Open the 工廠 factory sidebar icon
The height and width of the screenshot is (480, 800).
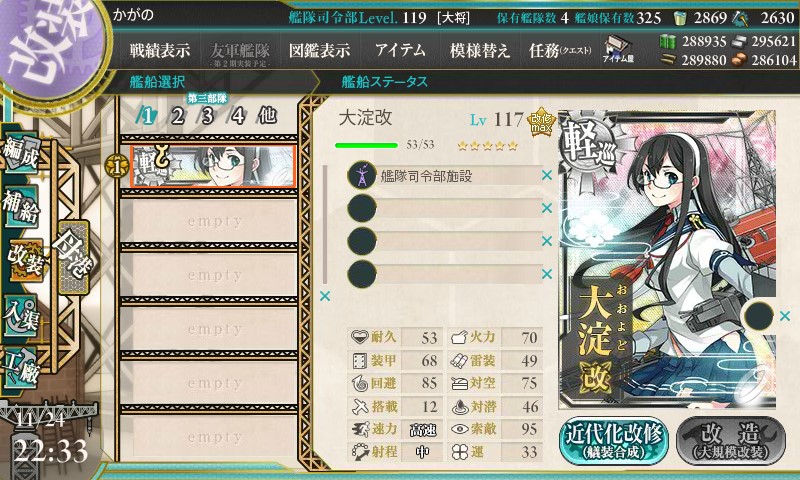pyautogui.click(x=21, y=367)
